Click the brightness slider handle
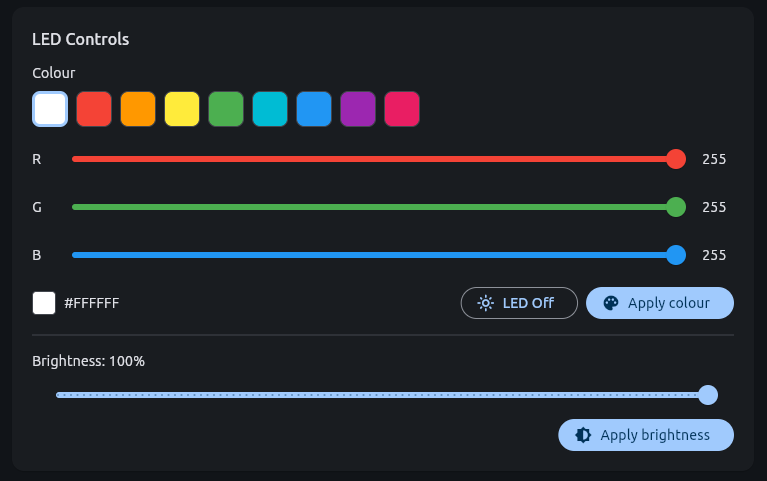 click(708, 395)
